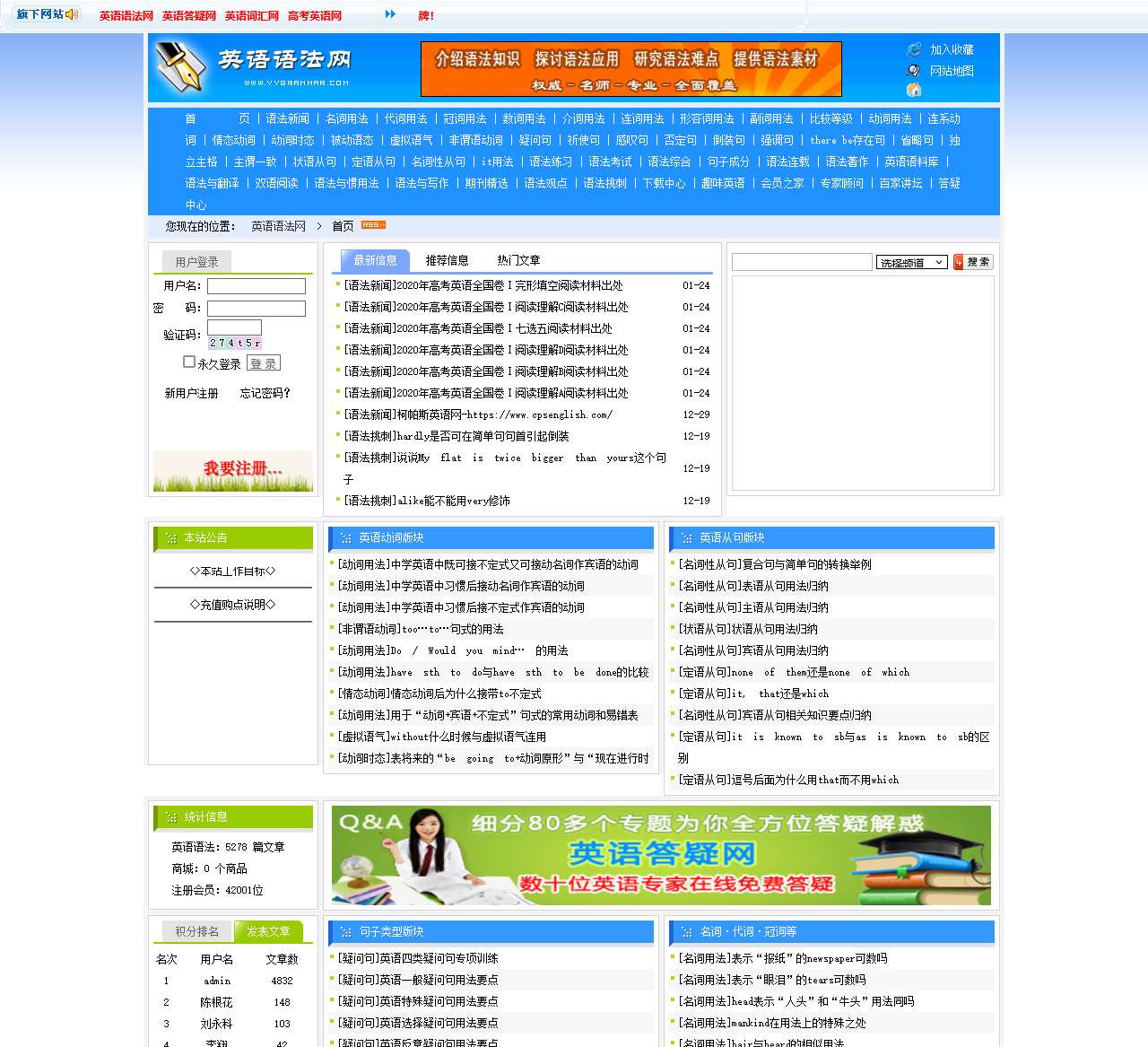Open the 英语答疑网 link in top bar
Viewport: 1148px width, 1047px height.
(189, 15)
